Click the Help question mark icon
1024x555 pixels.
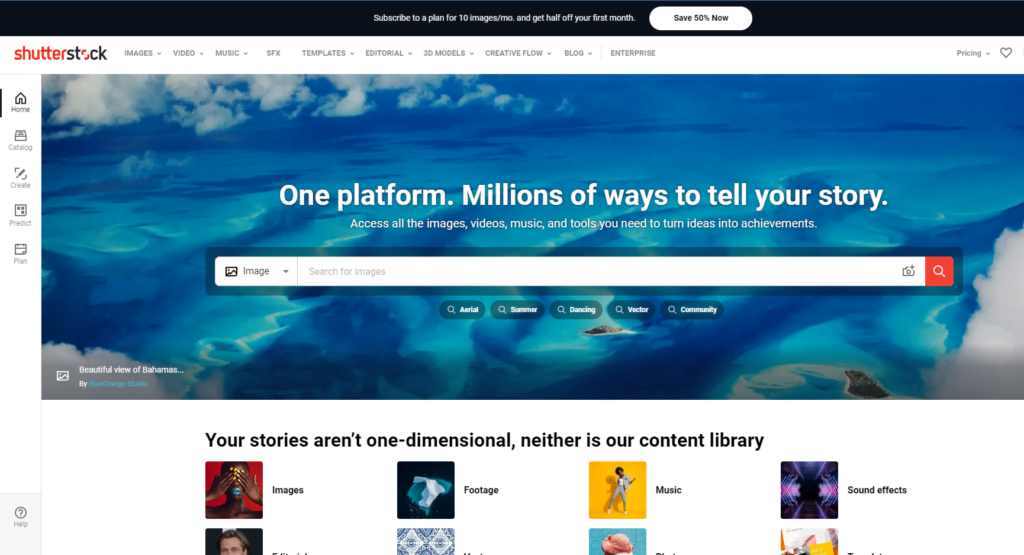20,516
